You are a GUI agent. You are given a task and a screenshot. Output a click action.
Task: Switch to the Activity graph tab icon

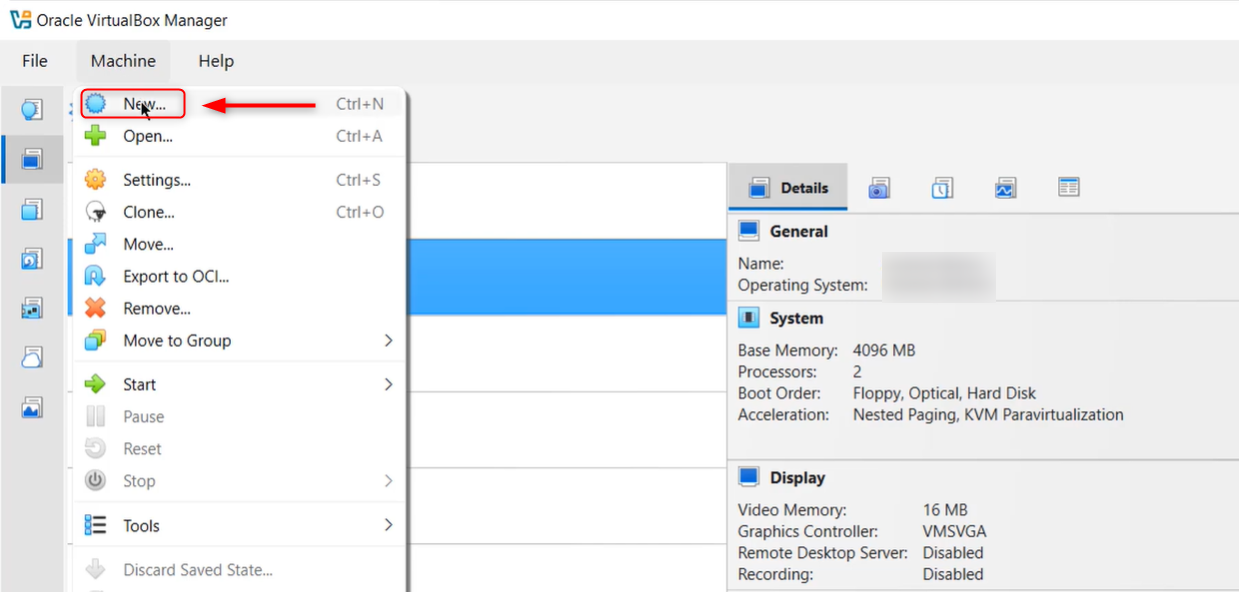pos(1006,188)
